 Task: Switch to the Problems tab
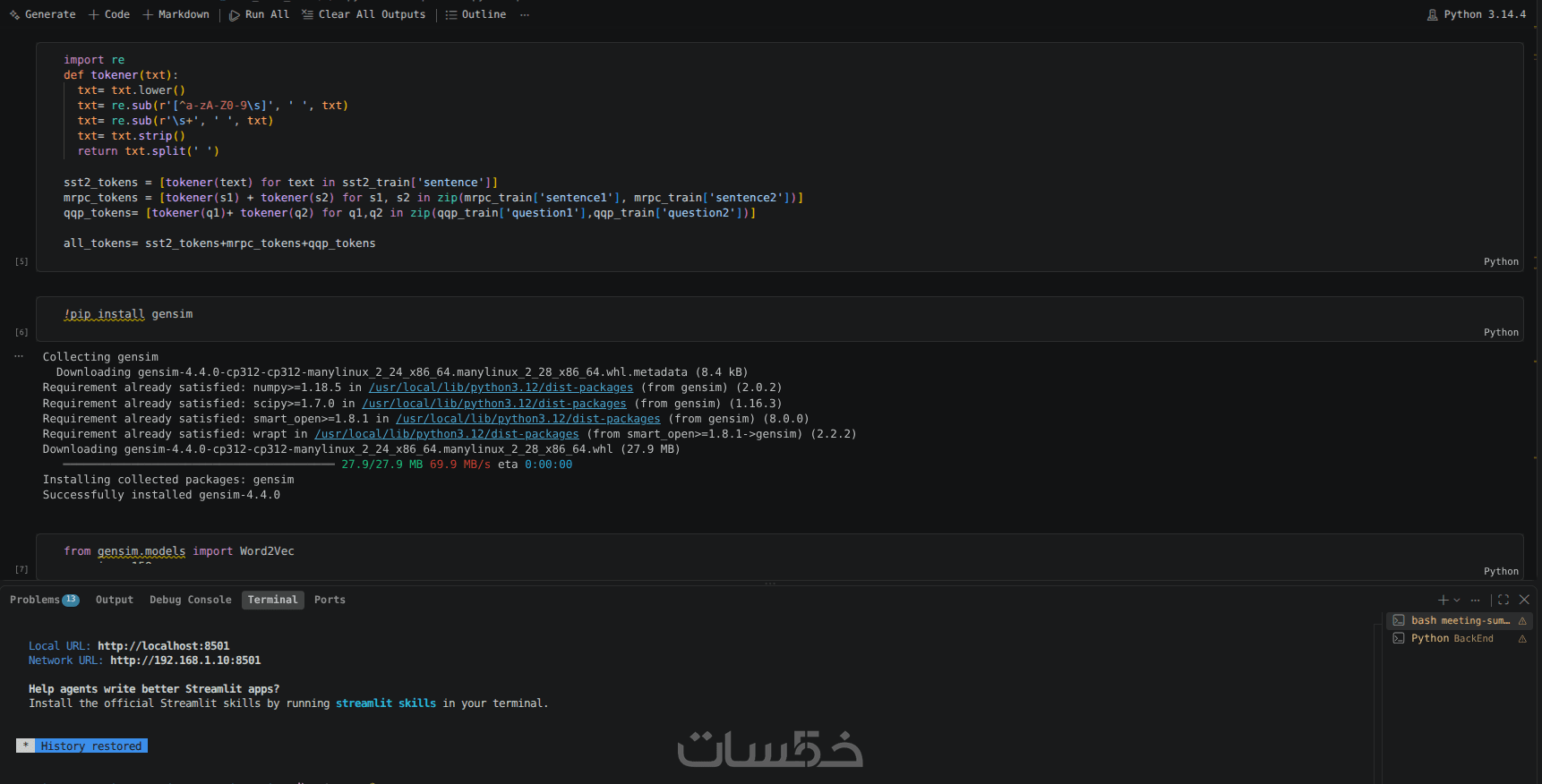(44, 600)
